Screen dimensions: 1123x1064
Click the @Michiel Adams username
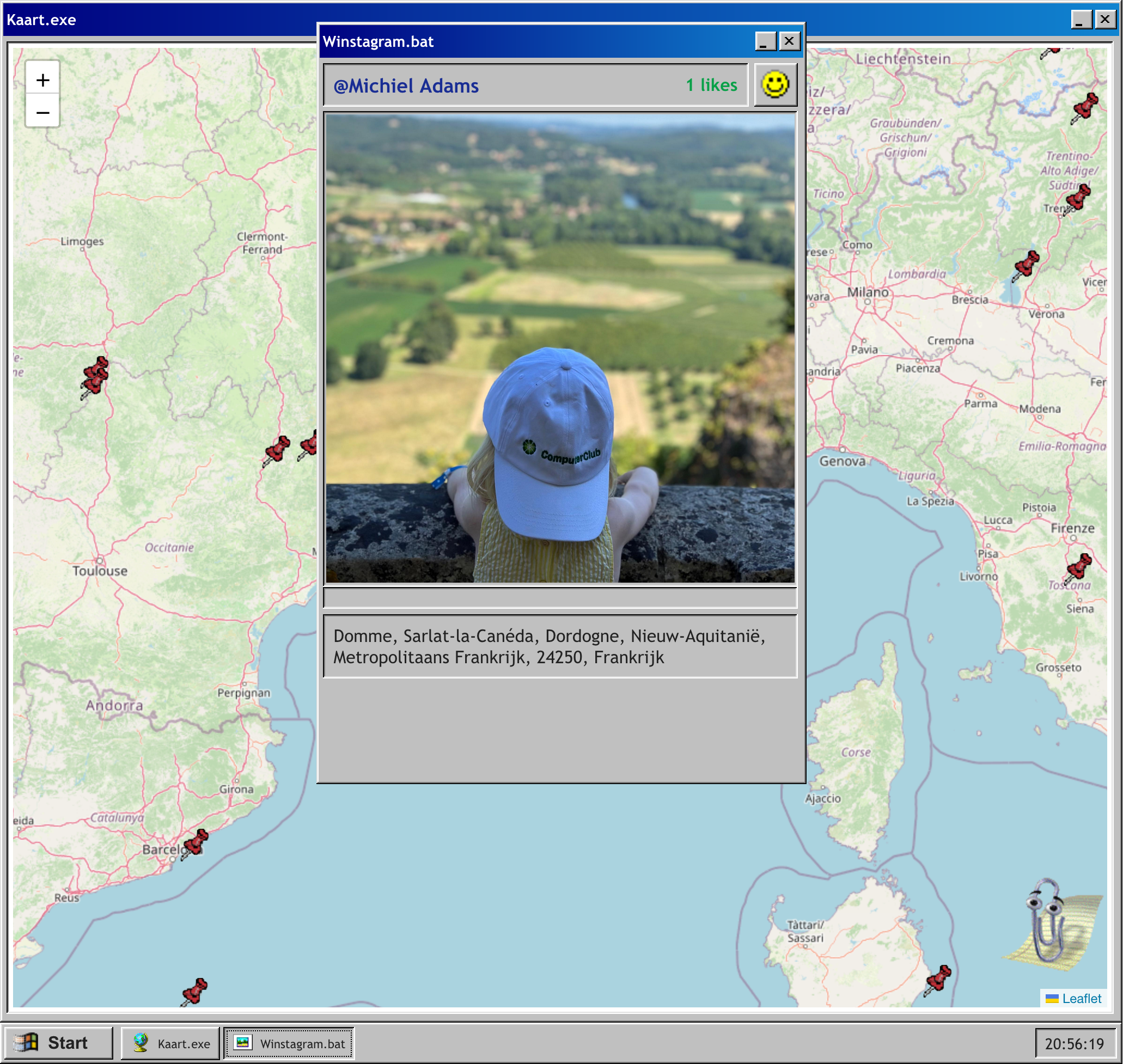pyautogui.click(x=406, y=85)
